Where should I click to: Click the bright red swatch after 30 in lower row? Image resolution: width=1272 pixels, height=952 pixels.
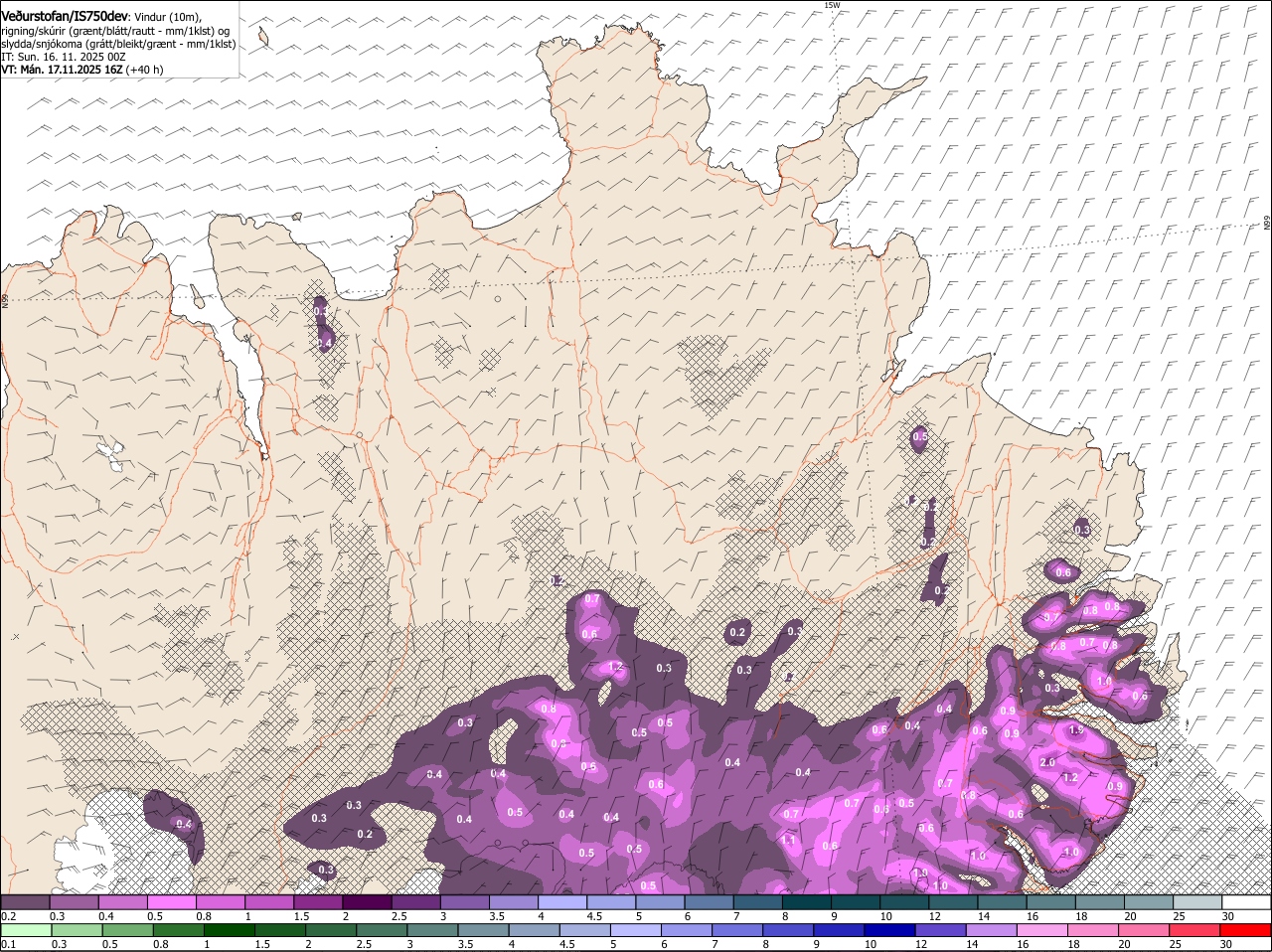[1247, 930]
